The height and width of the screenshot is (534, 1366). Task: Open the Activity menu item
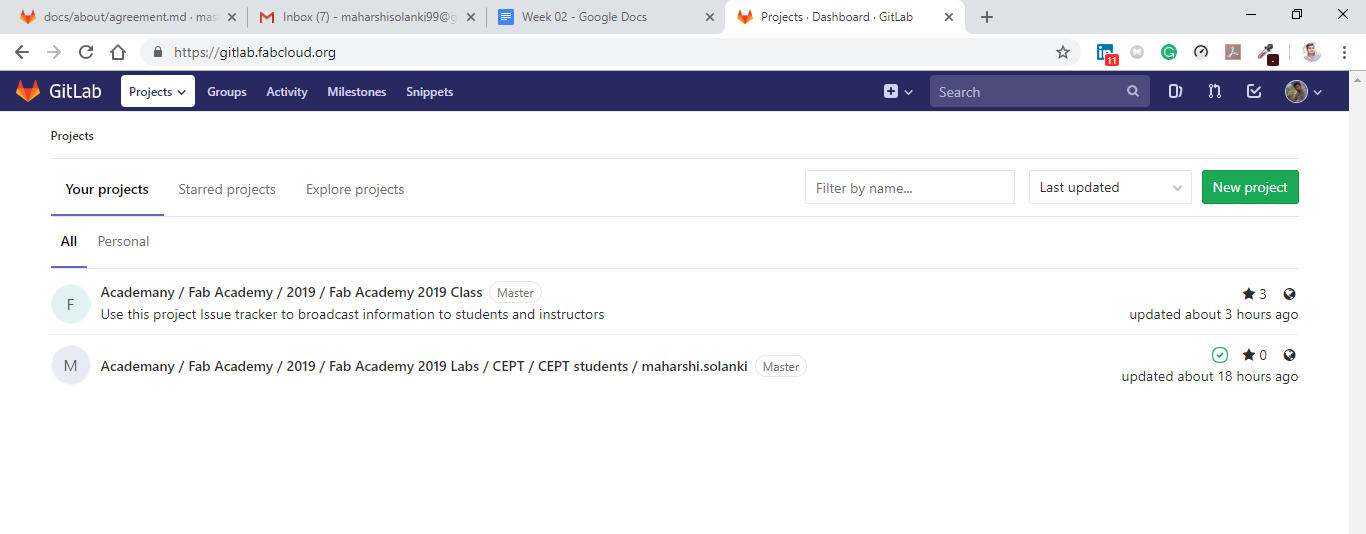(x=287, y=92)
